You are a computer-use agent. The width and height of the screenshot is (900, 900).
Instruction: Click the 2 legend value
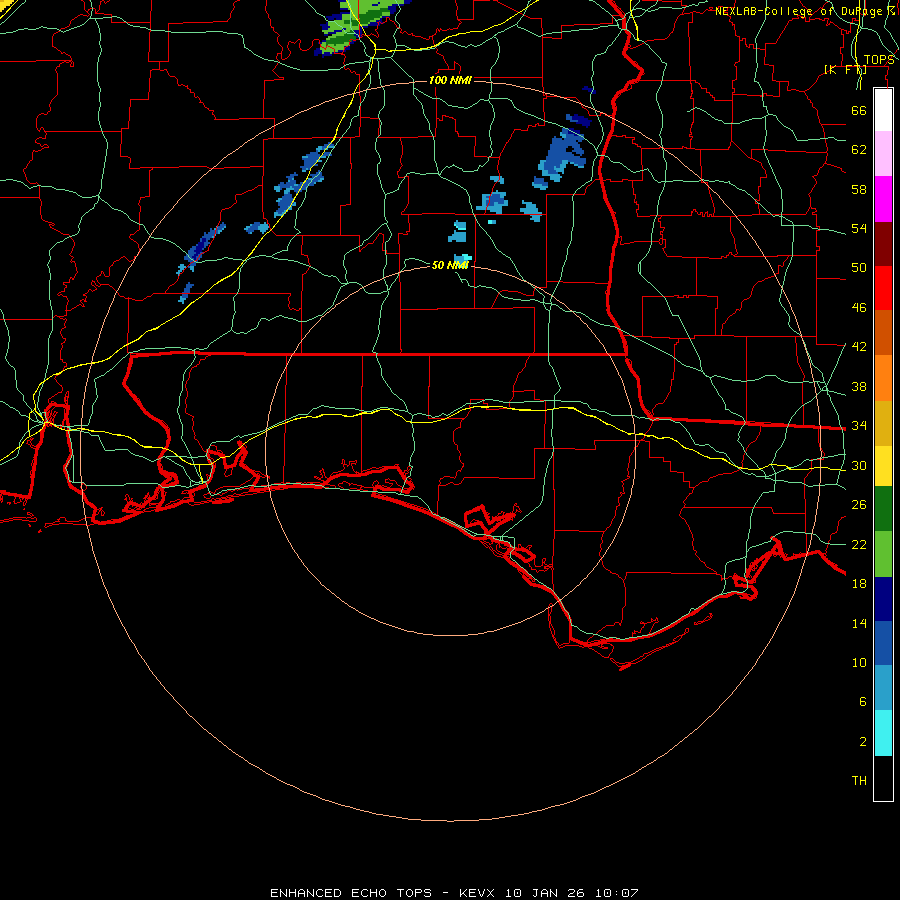point(862,742)
